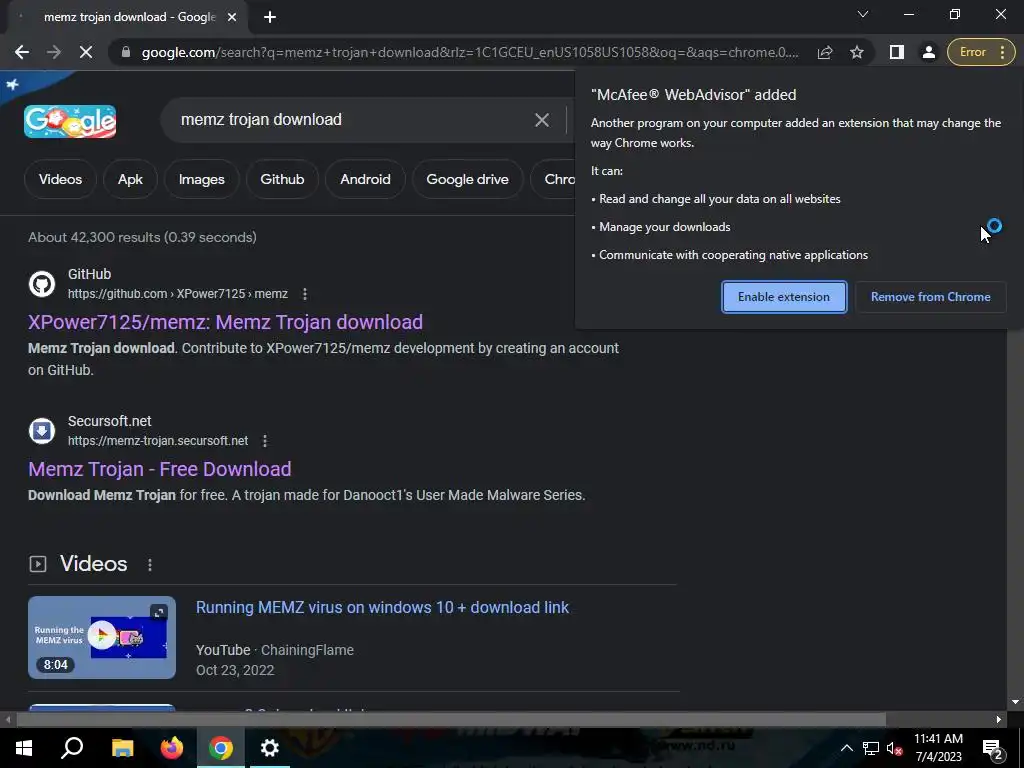The height and width of the screenshot is (768, 1024).
Task: Click the horizontal scrollbar at page bottom
Action: [451, 720]
